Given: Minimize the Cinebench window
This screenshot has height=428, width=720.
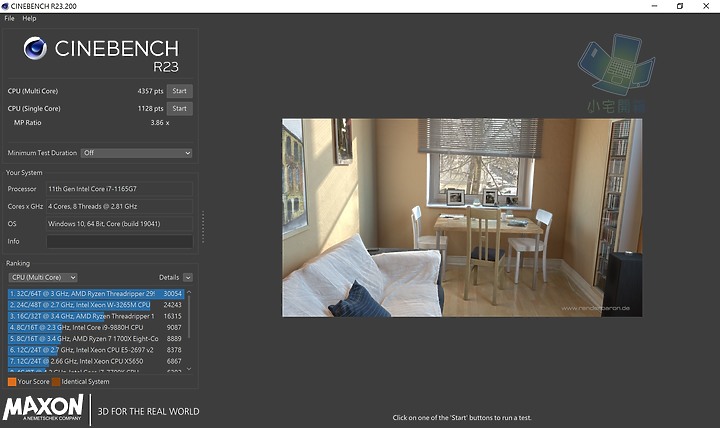Looking at the screenshot, I should pos(654,6).
